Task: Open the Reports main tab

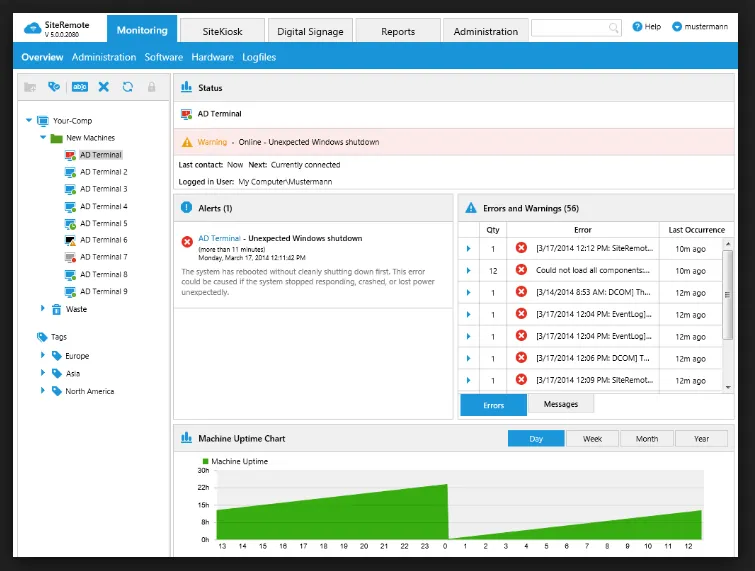Action: tap(398, 31)
